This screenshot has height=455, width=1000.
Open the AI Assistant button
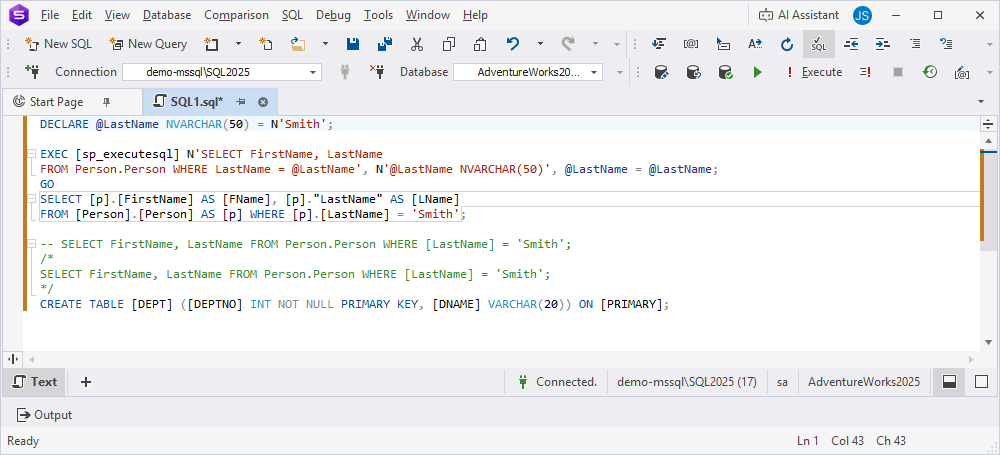(x=799, y=15)
